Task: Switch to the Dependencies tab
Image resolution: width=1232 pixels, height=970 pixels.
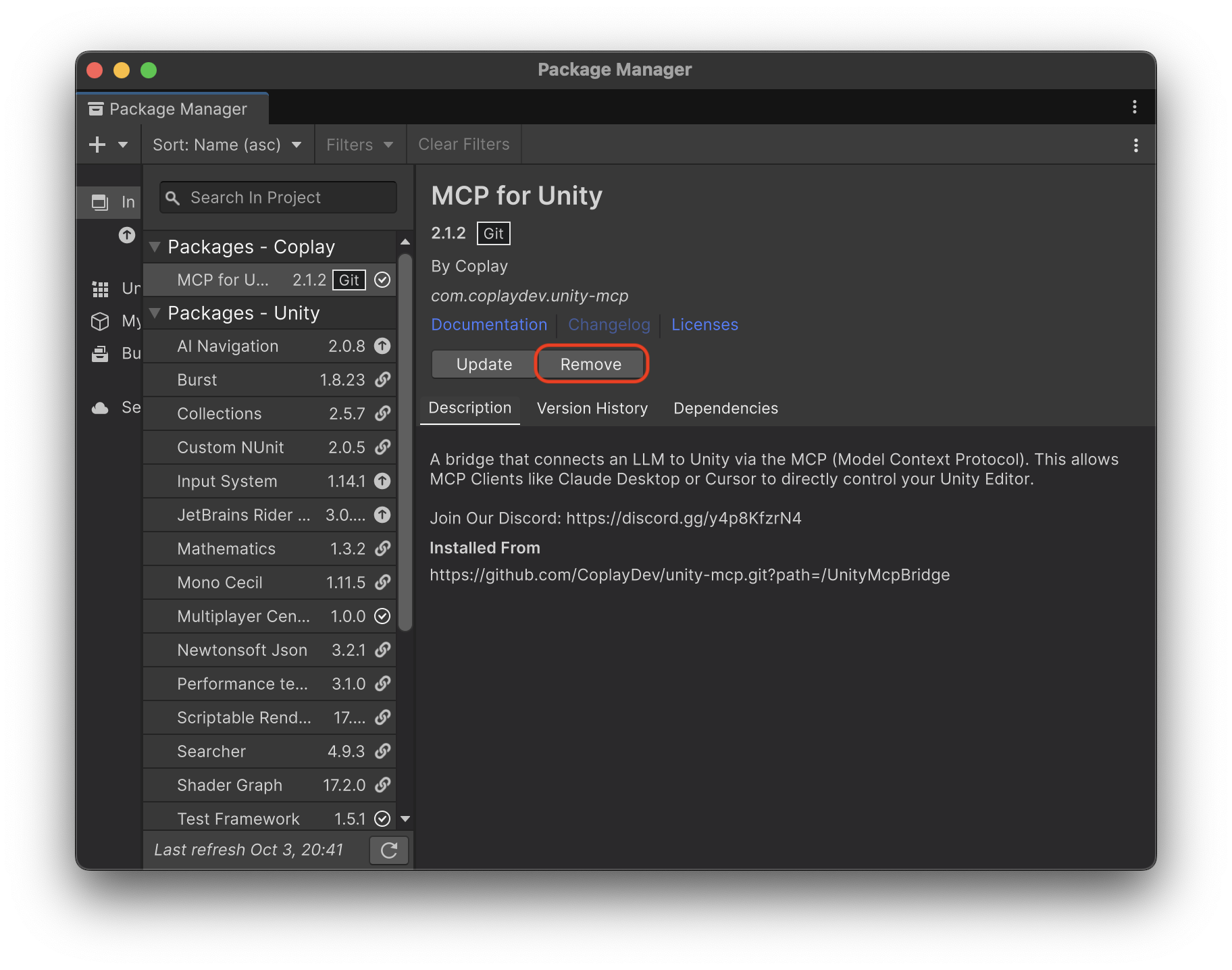Action: (725, 409)
